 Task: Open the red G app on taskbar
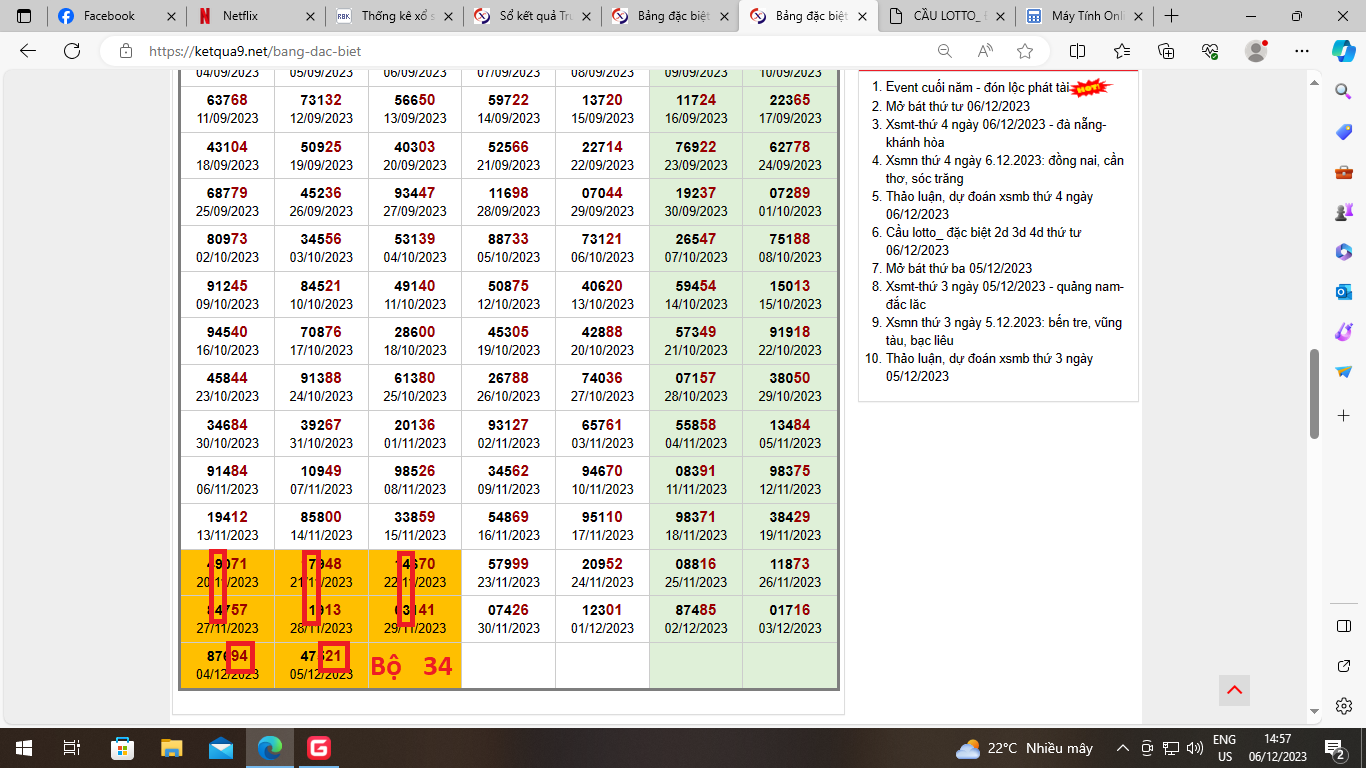(x=319, y=748)
